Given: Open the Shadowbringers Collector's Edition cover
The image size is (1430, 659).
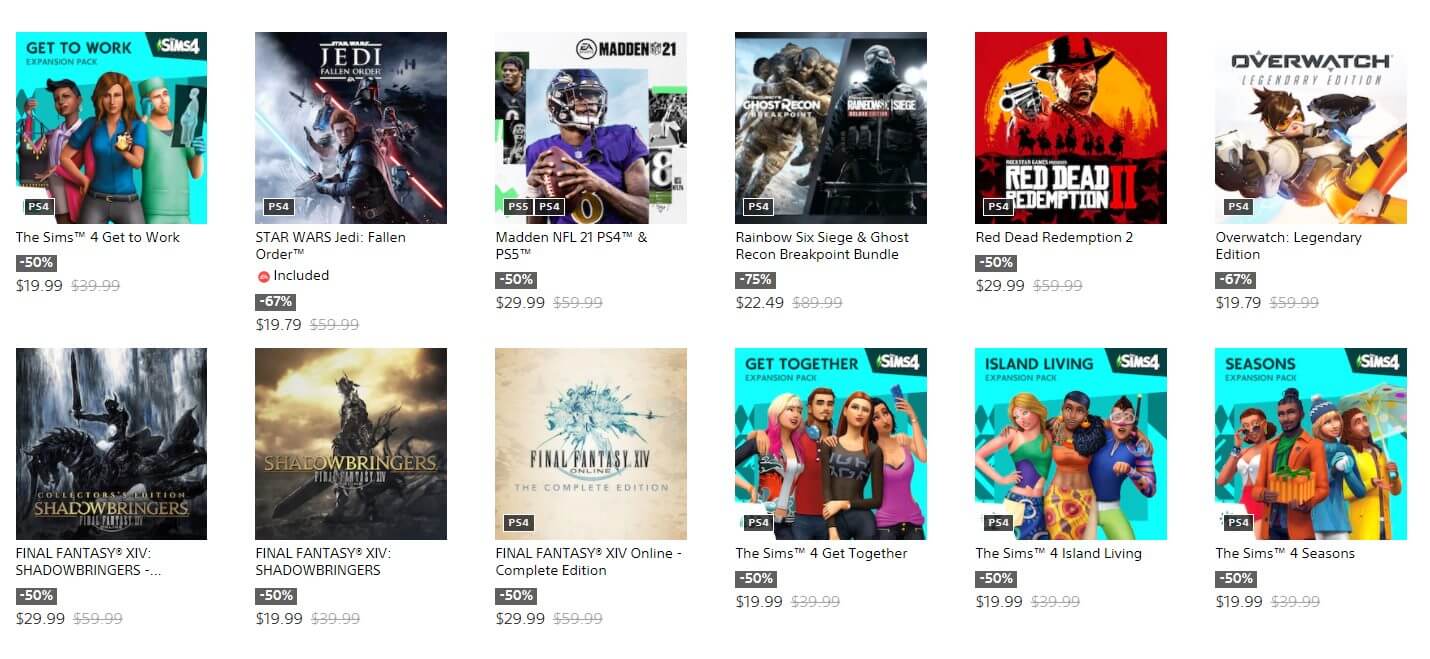Looking at the screenshot, I should tap(111, 444).
